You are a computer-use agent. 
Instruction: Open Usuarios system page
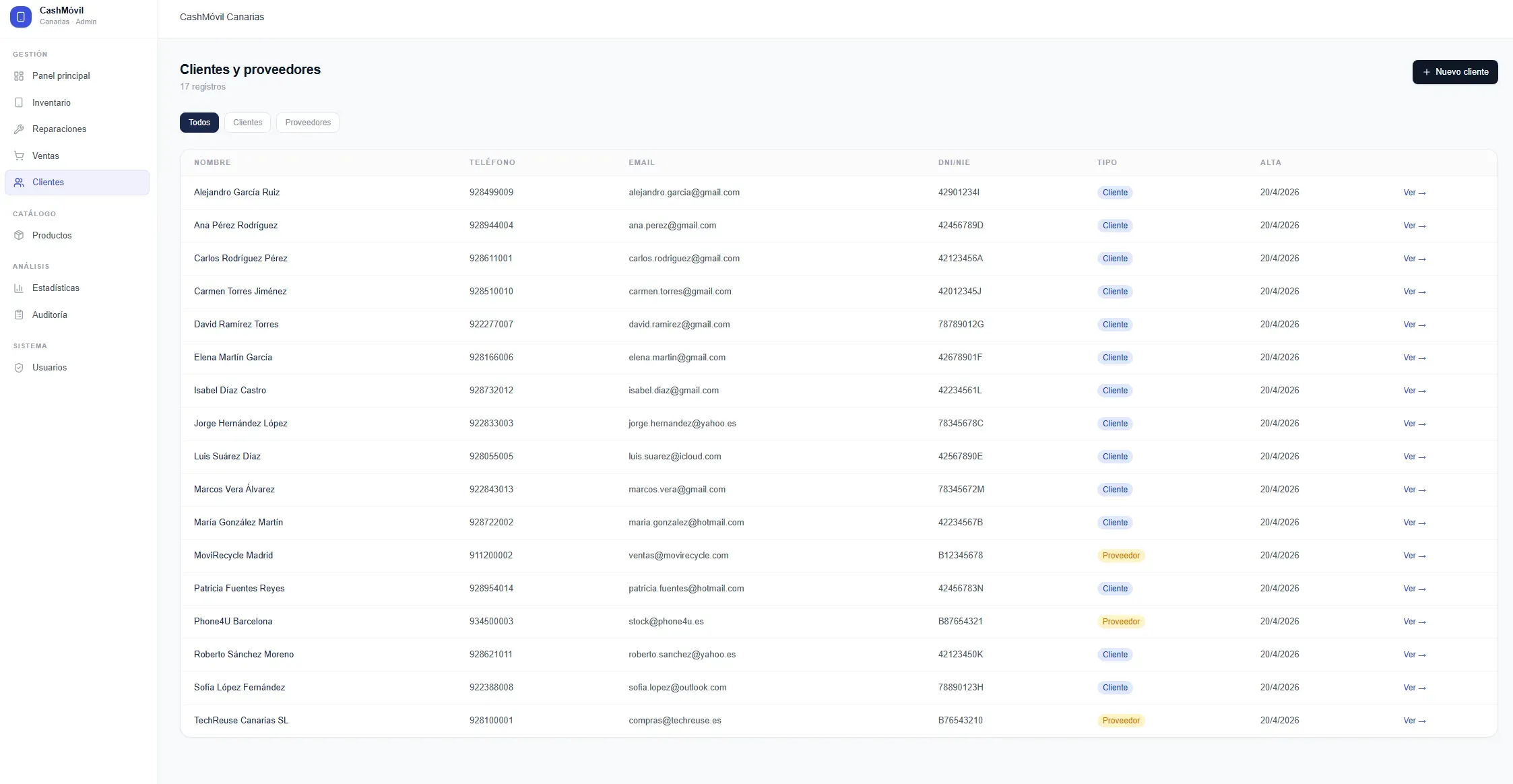(x=77, y=368)
